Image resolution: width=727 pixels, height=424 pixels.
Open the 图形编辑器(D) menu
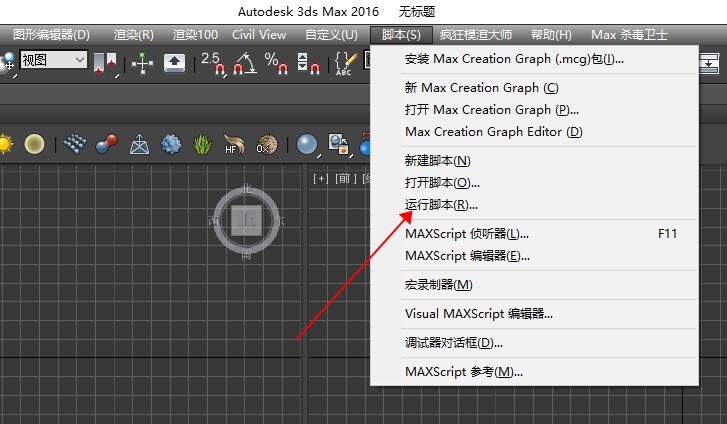pos(51,35)
